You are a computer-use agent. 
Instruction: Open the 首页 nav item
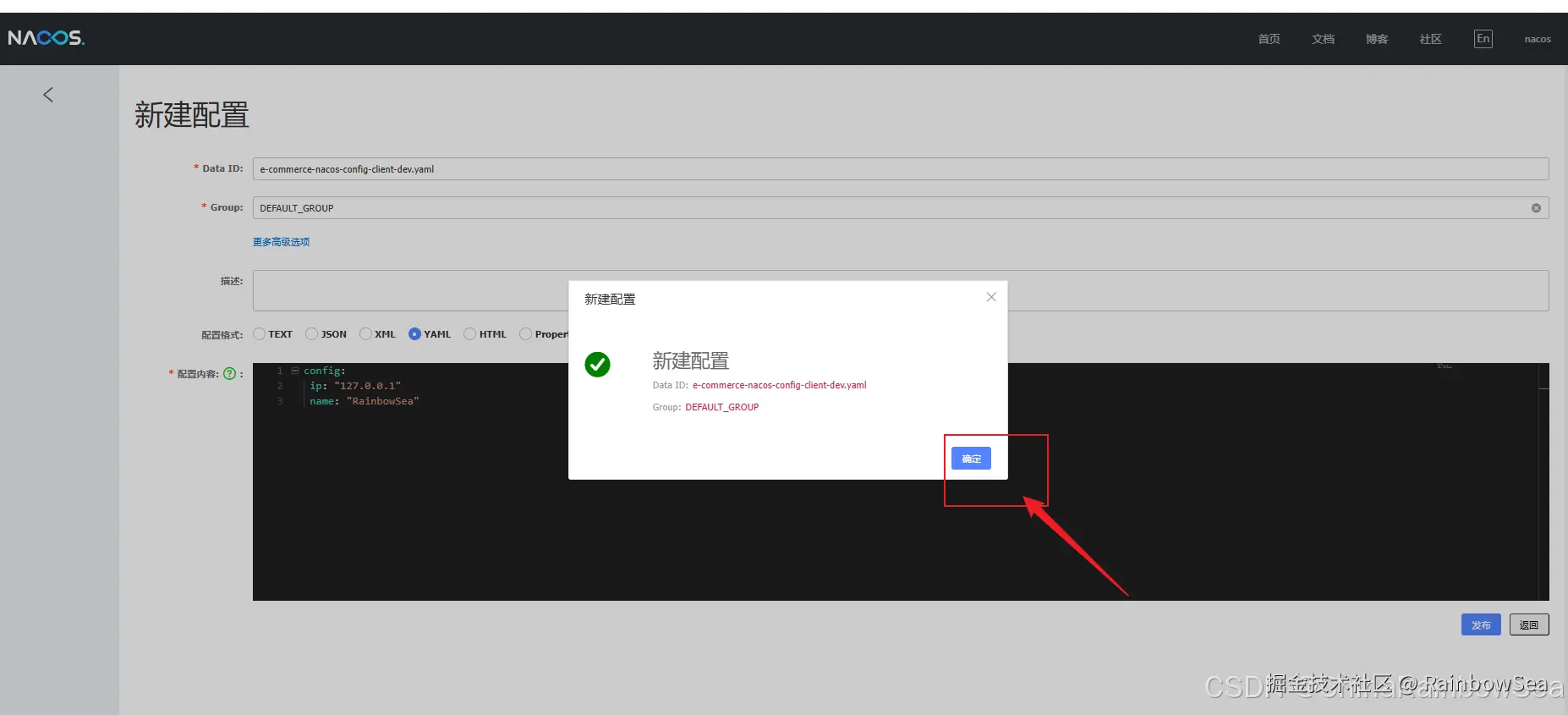(x=1269, y=39)
